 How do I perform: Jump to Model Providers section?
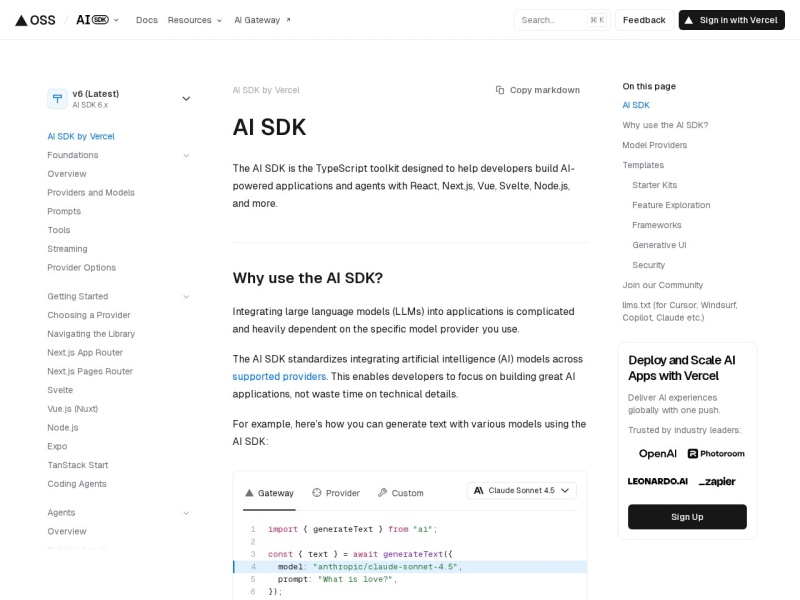click(655, 145)
